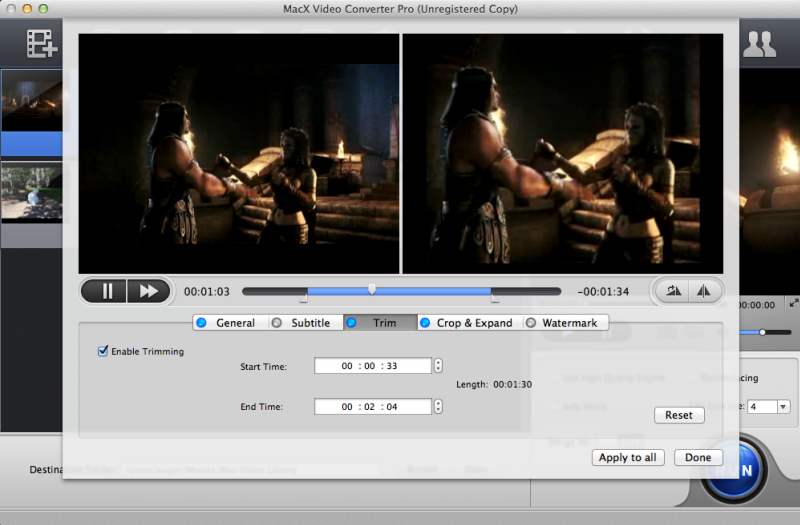This screenshot has height=525, width=800.
Task: Switch to the General tab
Action: (231, 322)
